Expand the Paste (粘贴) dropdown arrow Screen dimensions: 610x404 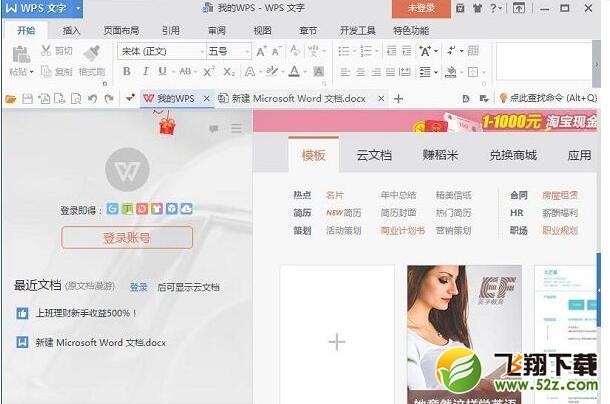32,72
